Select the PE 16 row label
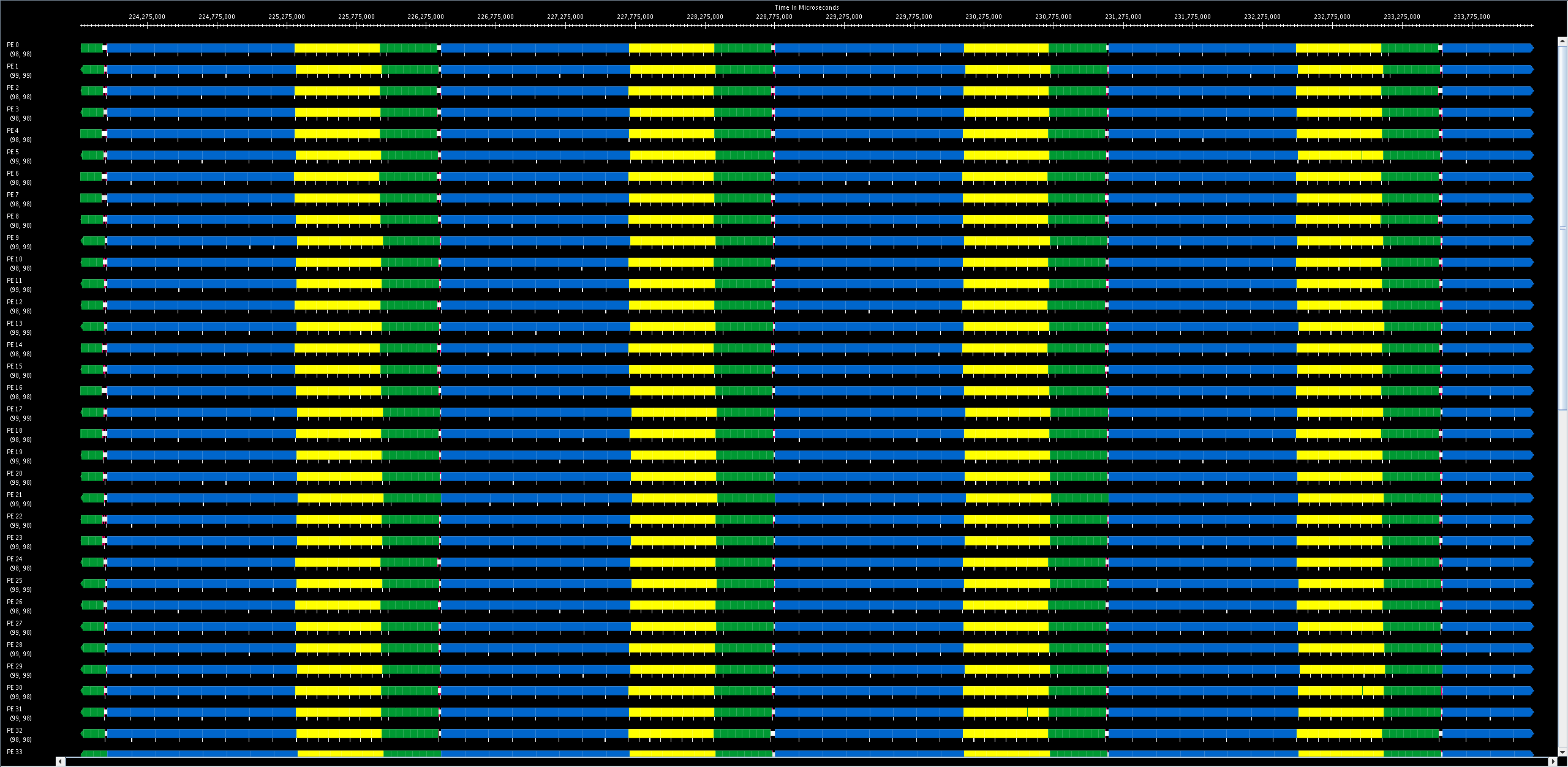1568x767 pixels. pyautogui.click(x=15, y=388)
